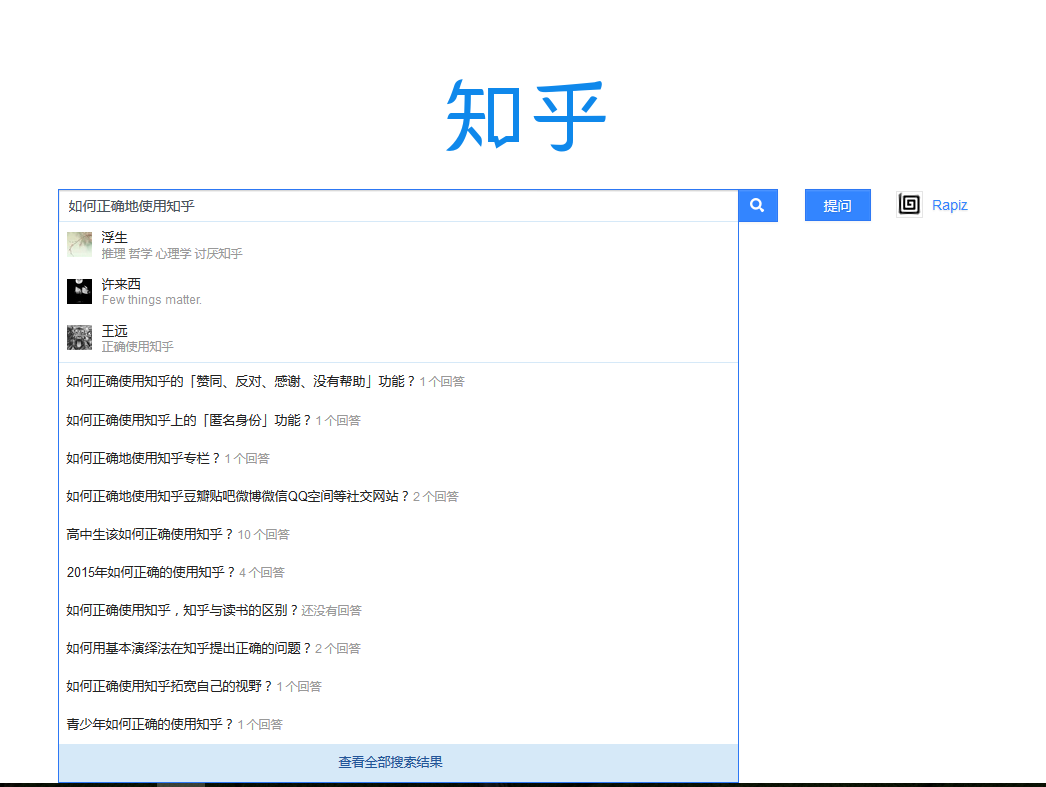Open question 2015年如何正确的使用知乎
Viewport: 1046px width, 787px height.
coord(398,572)
